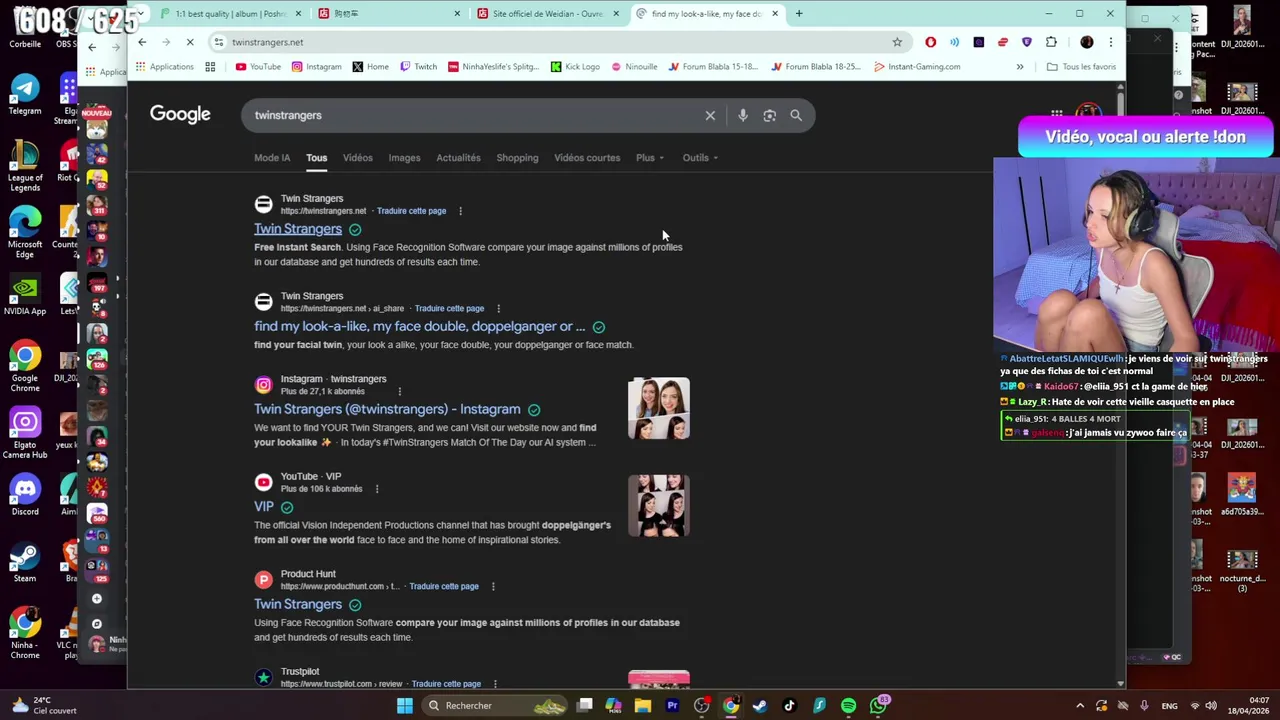Open the Applications bookmarks shortcut

[x=166, y=67]
